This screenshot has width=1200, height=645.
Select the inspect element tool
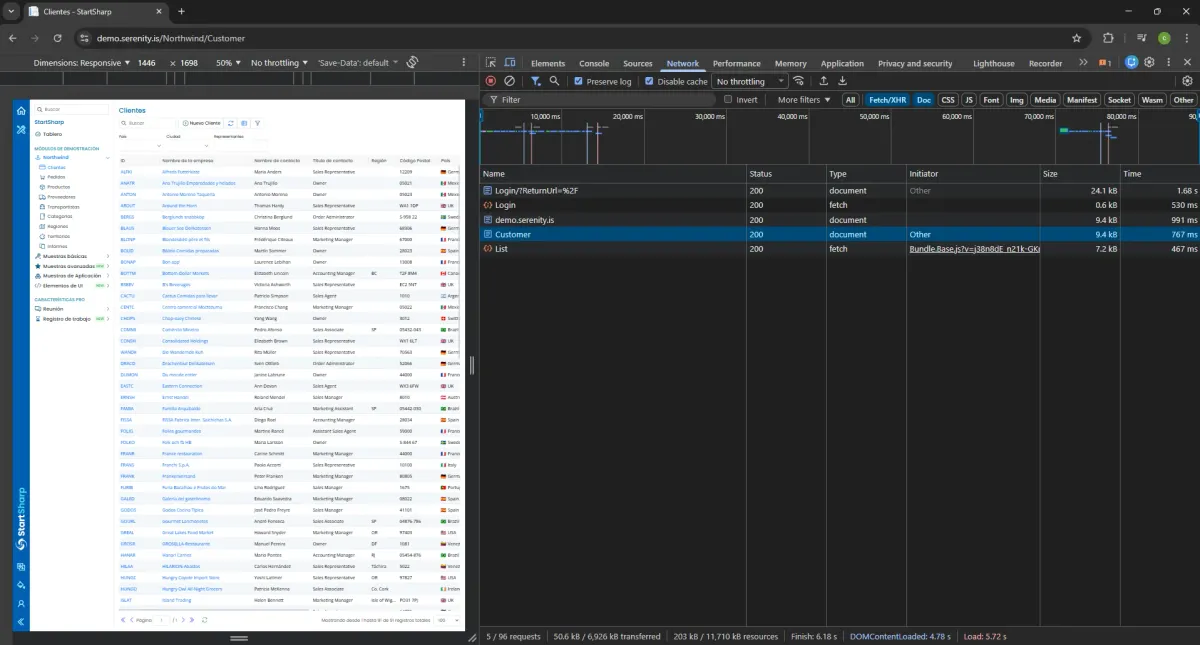click(x=491, y=62)
